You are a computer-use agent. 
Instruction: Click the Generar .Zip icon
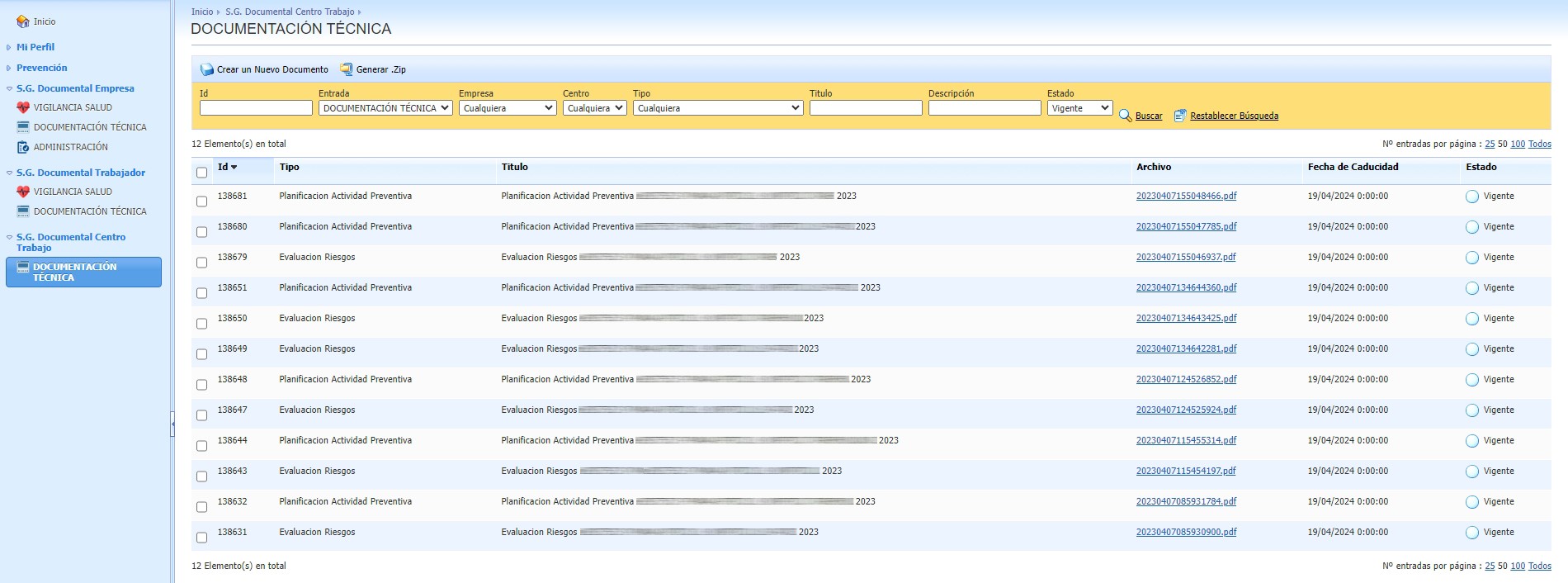coord(347,69)
